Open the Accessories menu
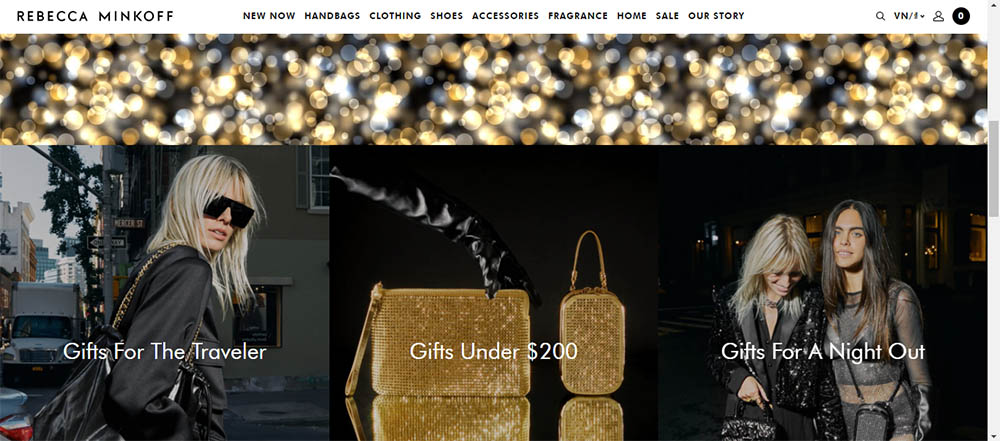 [x=505, y=16]
